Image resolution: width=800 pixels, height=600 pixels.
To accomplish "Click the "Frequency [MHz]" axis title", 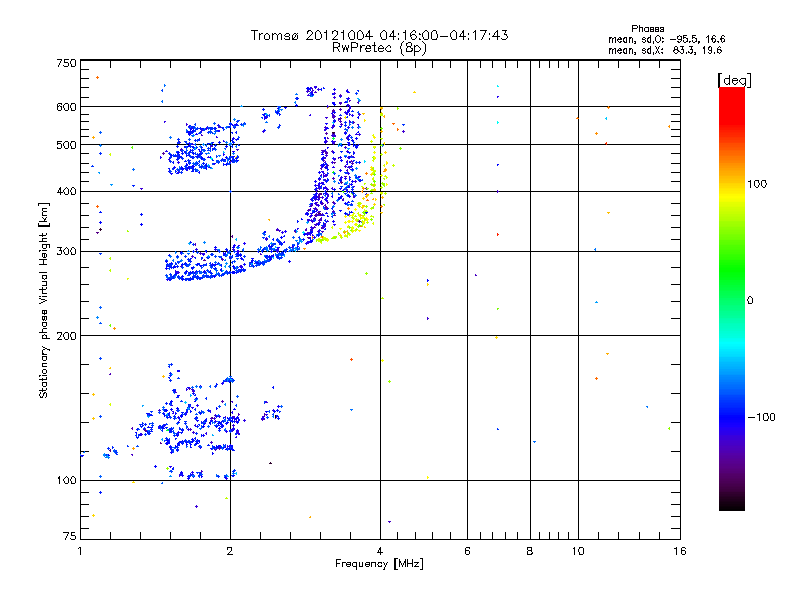I will (x=379, y=564).
